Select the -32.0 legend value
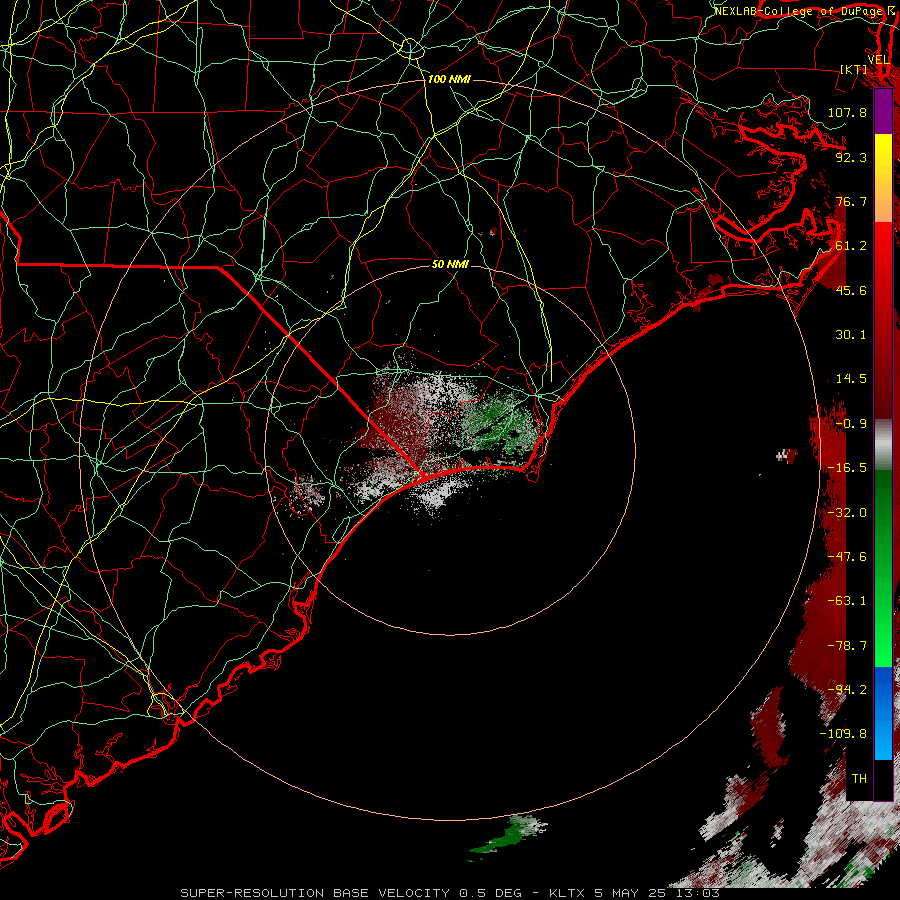 tap(847, 513)
